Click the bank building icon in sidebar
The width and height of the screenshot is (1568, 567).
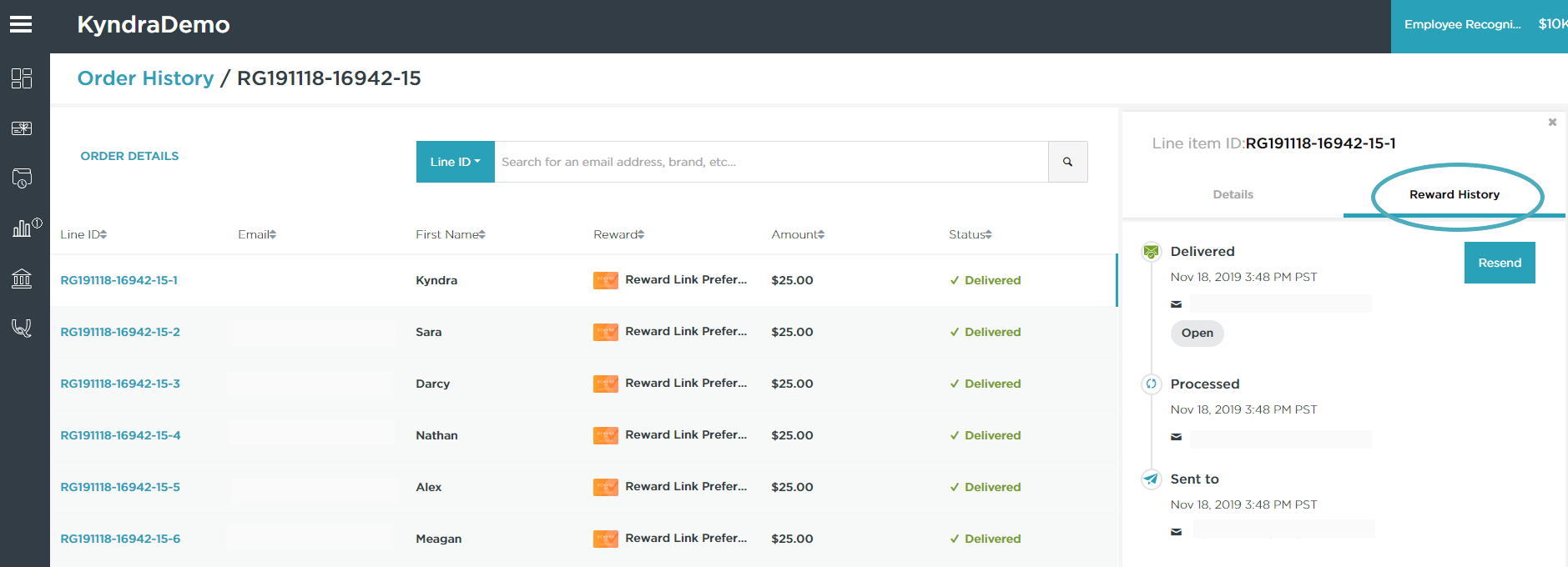22,278
